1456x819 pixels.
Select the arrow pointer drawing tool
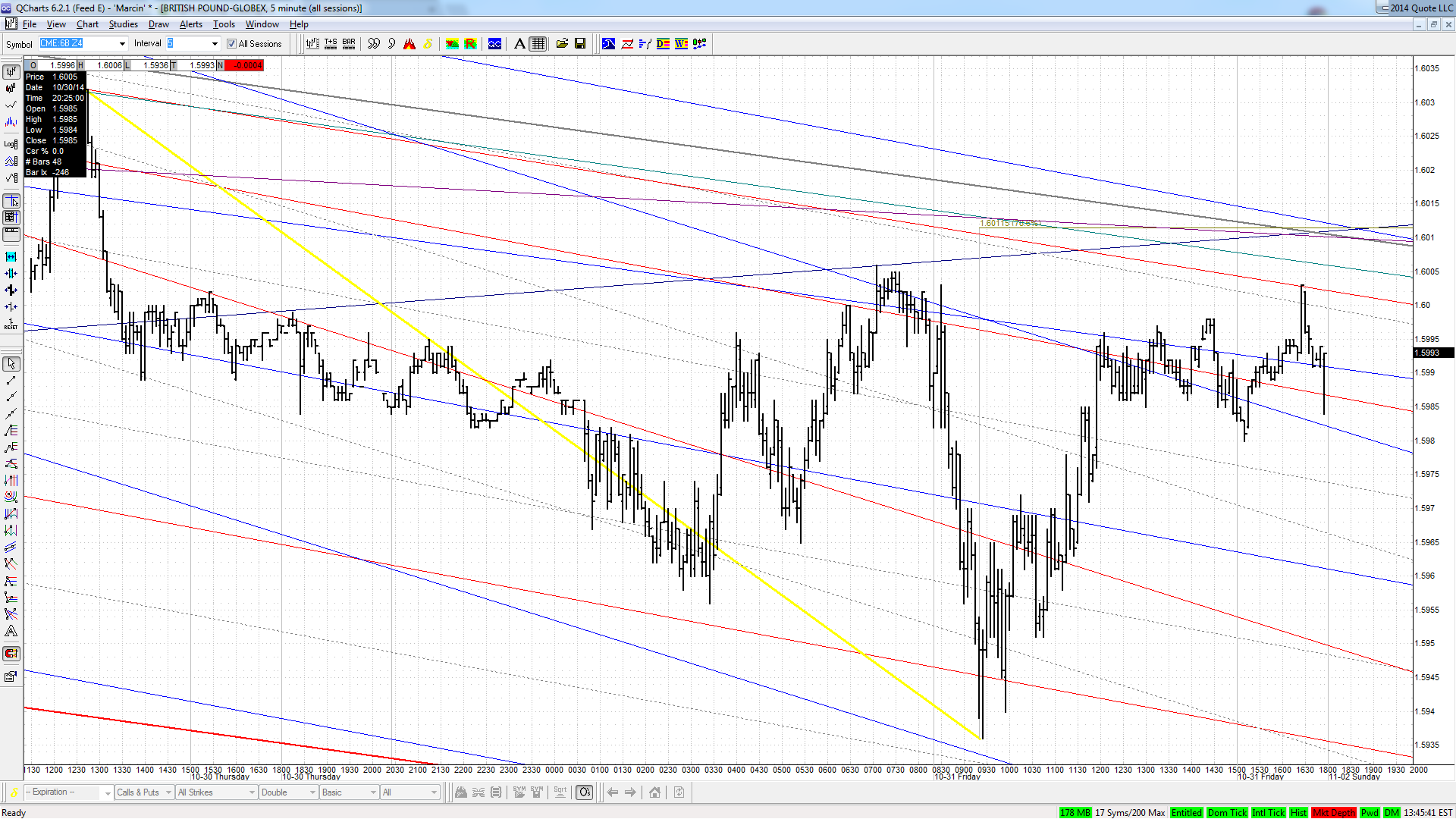(11, 364)
